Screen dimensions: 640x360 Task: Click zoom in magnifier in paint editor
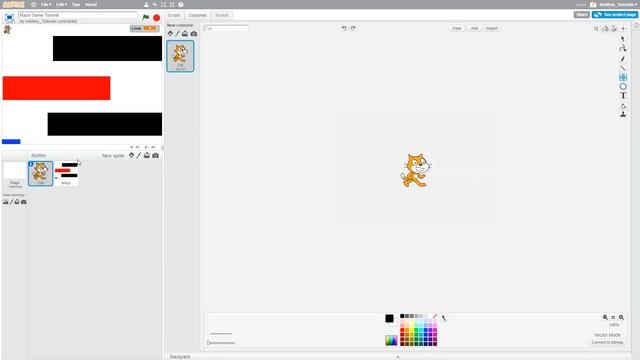pos(621,317)
